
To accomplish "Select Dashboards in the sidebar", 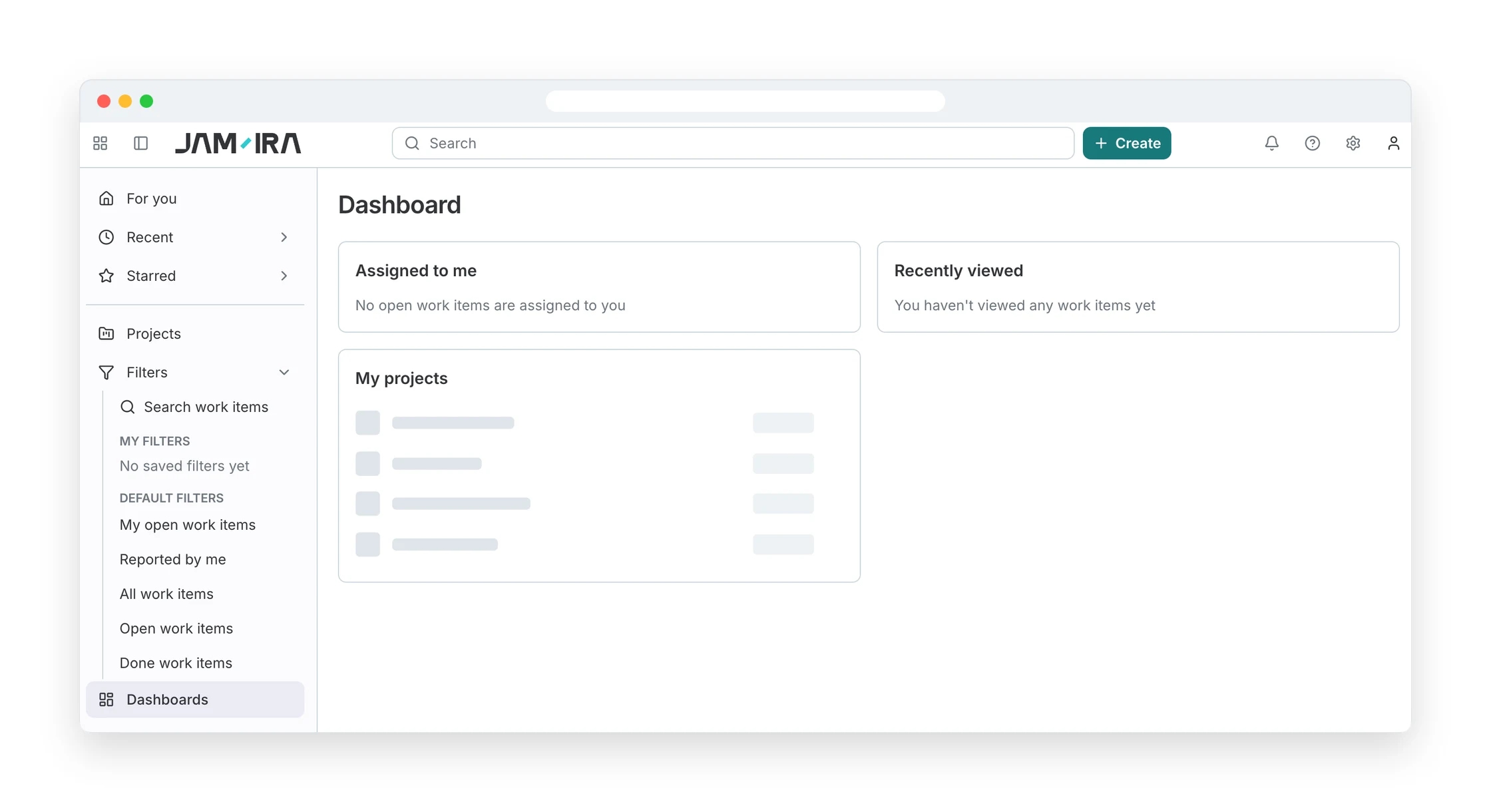I will [195, 700].
